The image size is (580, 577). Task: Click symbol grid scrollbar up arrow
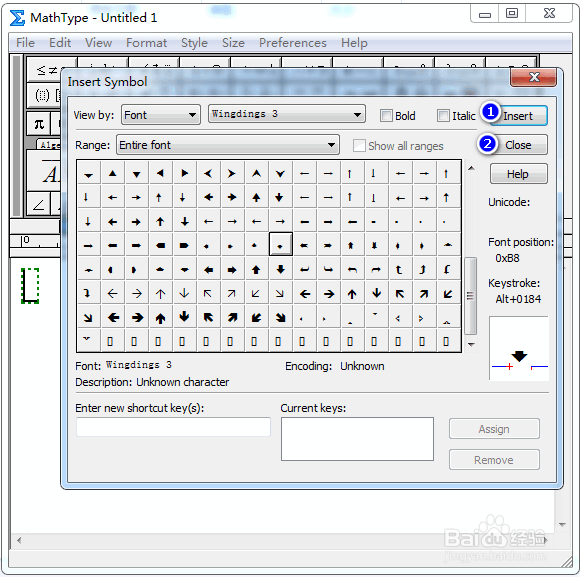[x=471, y=169]
